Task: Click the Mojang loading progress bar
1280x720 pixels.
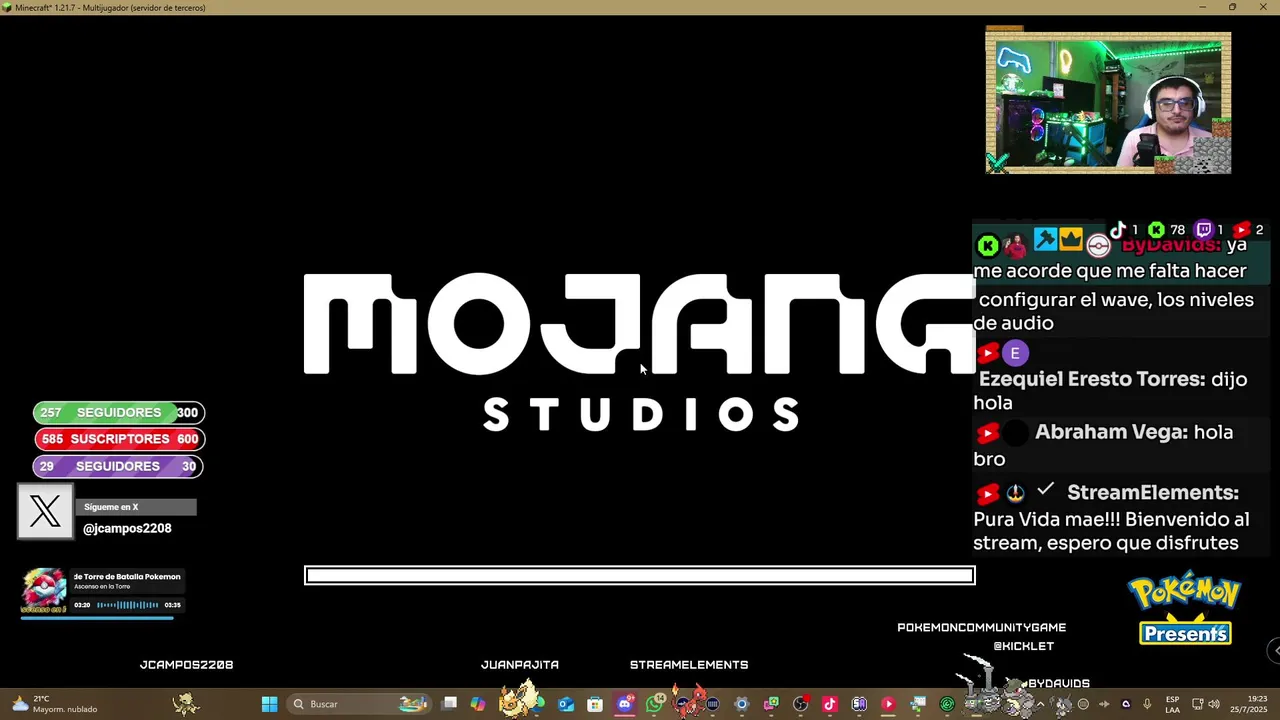Action: tap(640, 575)
